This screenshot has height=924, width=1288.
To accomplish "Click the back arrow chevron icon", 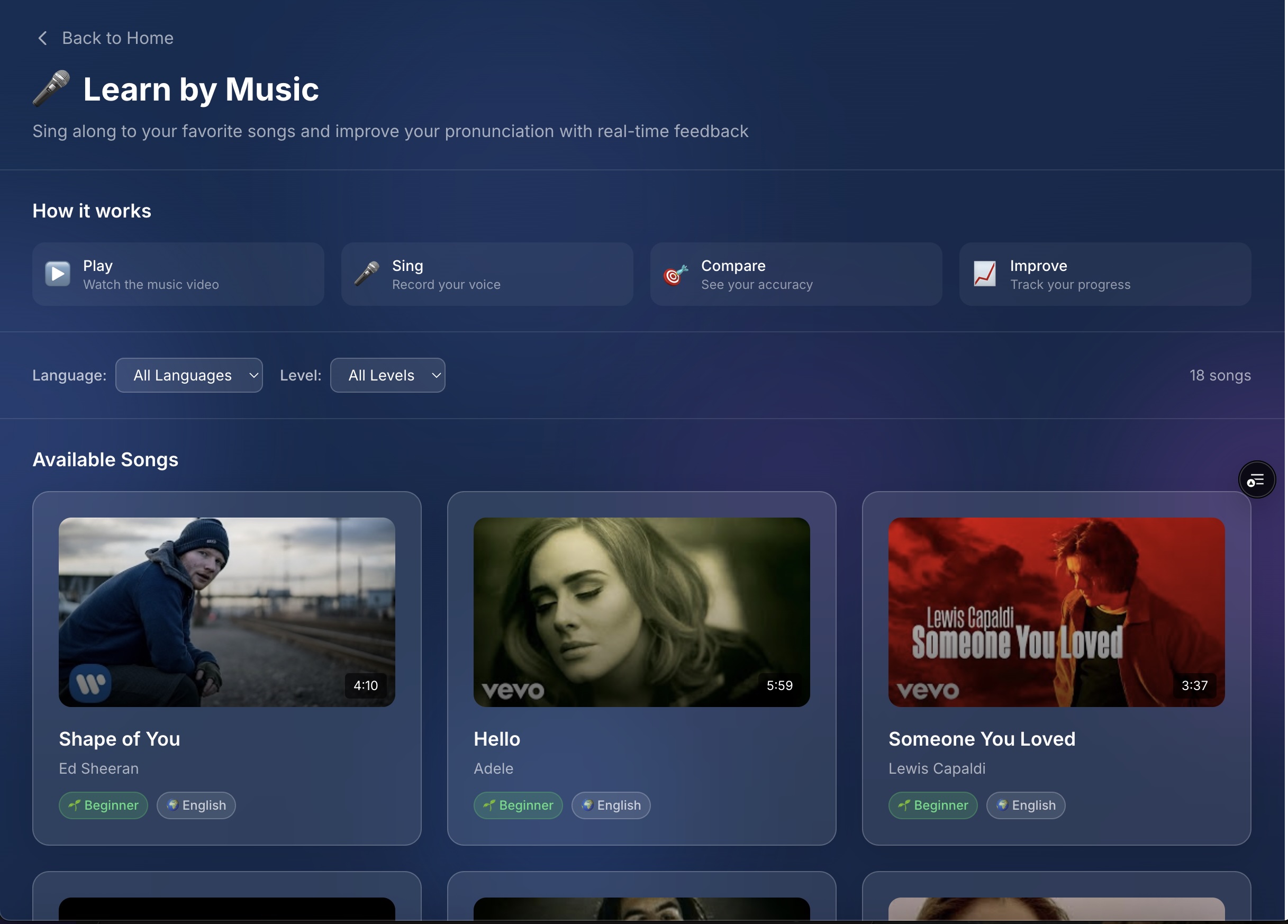I will 42,38.
